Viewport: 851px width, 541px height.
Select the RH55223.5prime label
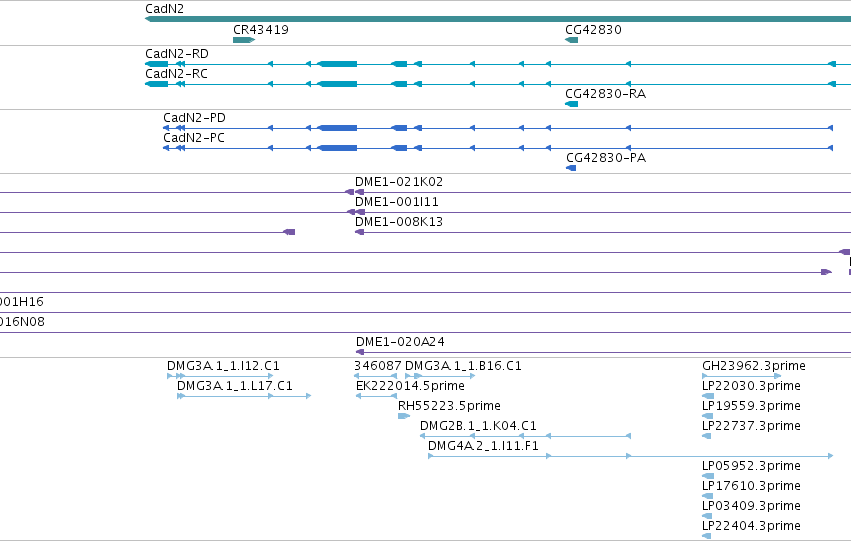pyautogui.click(x=449, y=405)
